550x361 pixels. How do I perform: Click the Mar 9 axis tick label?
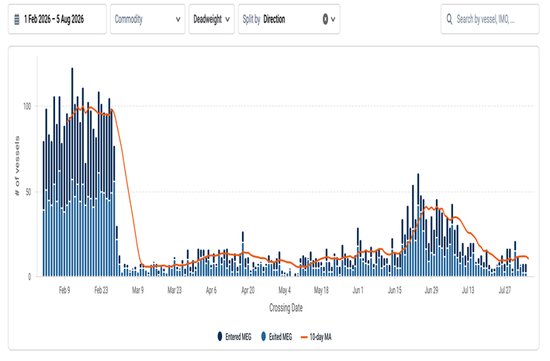[138, 290]
